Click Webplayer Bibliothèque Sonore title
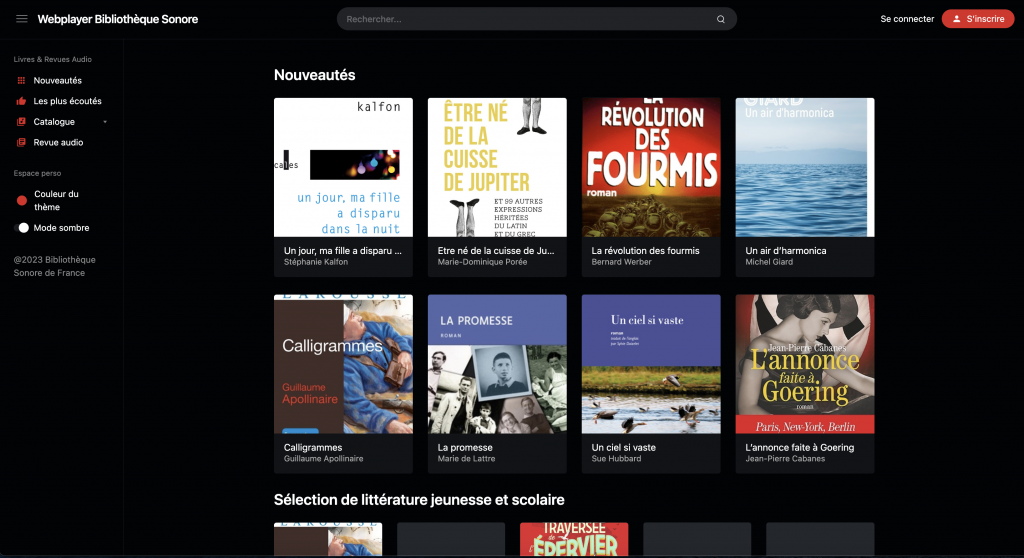 point(118,19)
